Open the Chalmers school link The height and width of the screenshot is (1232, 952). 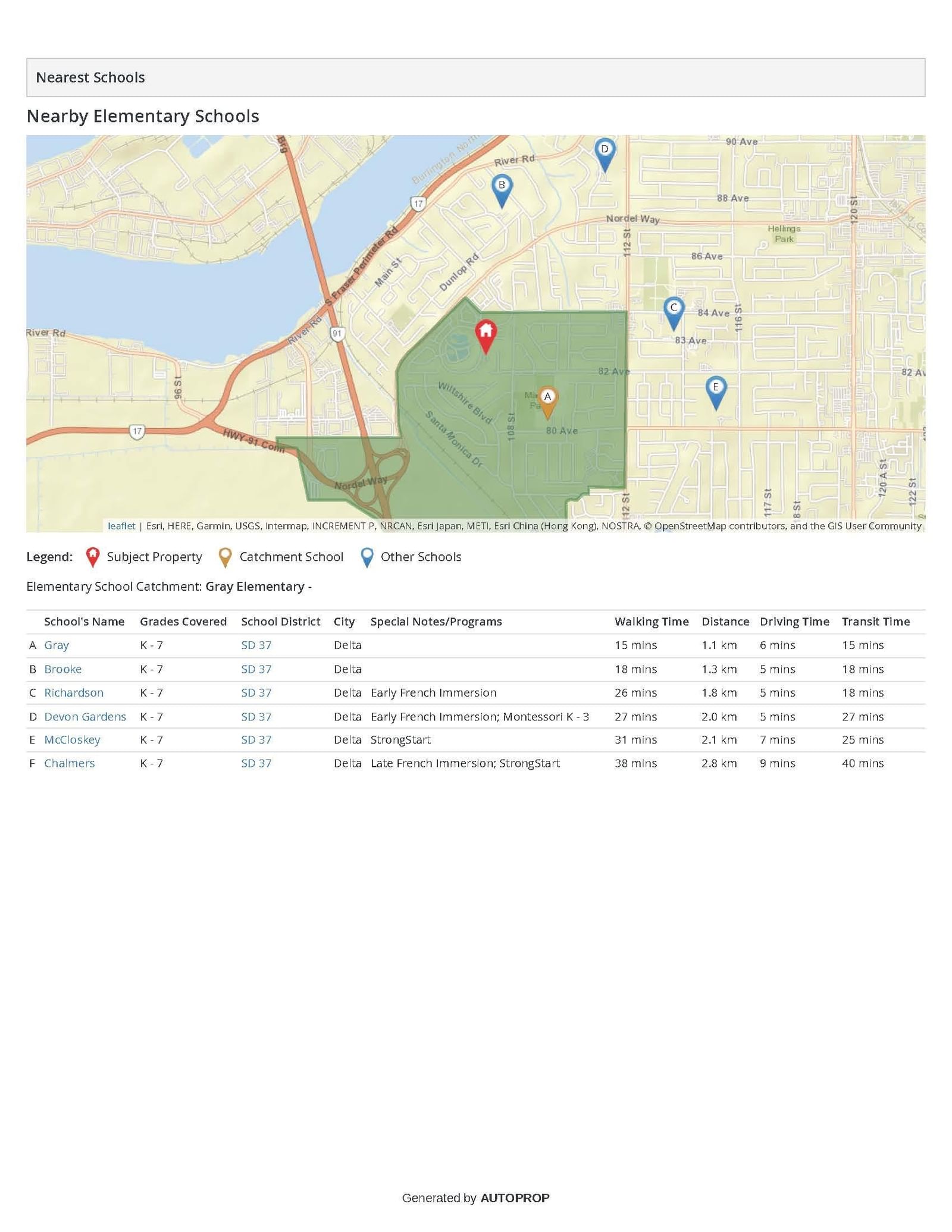coord(70,763)
